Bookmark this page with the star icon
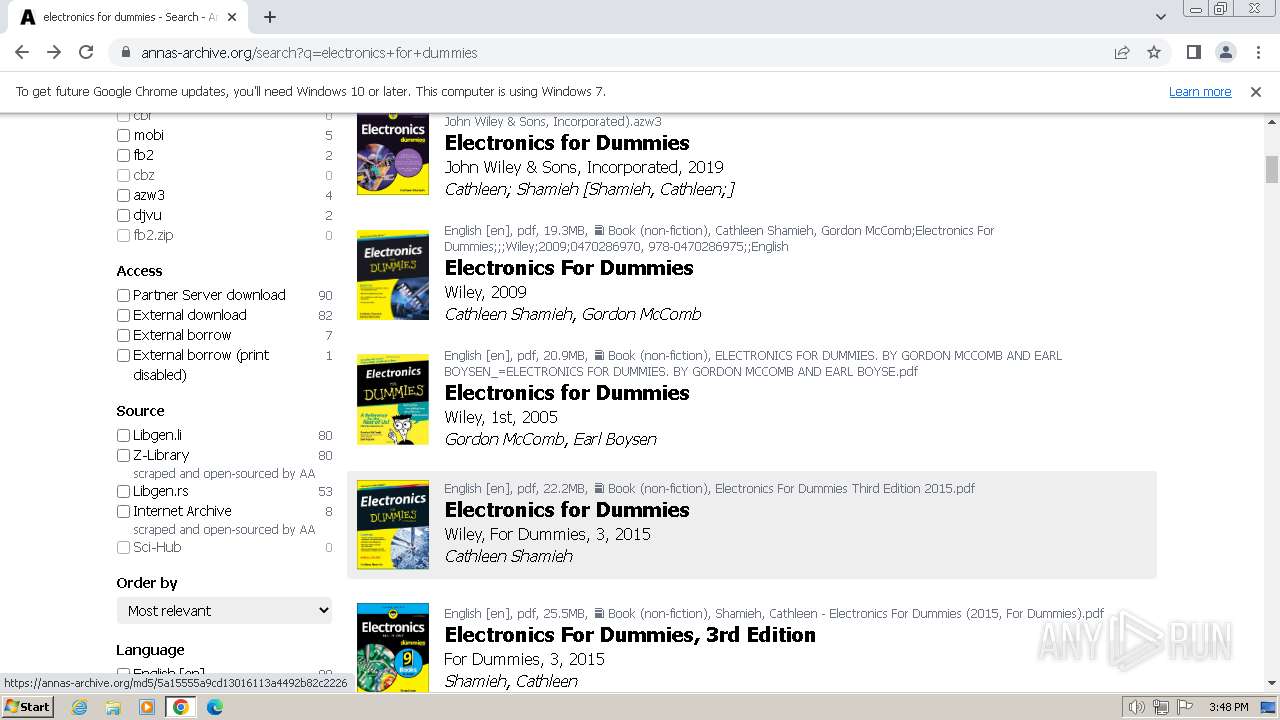The image size is (1280, 720). click(1154, 53)
